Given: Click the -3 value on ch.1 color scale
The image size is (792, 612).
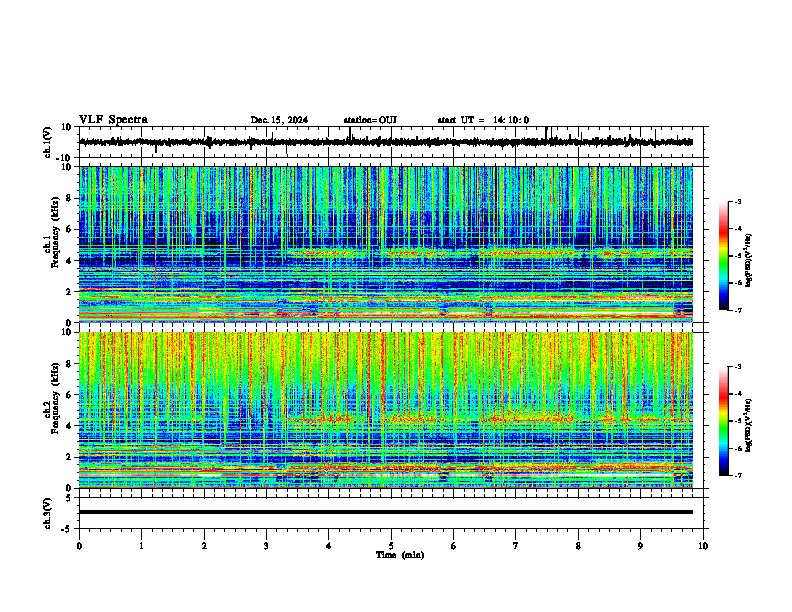Looking at the screenshot, I should (x=737, y=202).
